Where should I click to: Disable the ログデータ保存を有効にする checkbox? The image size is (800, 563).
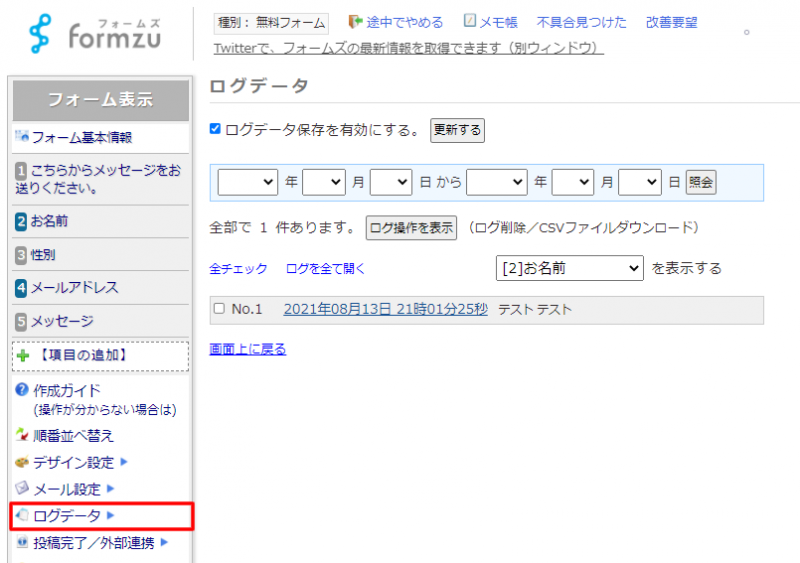(215, 129)
